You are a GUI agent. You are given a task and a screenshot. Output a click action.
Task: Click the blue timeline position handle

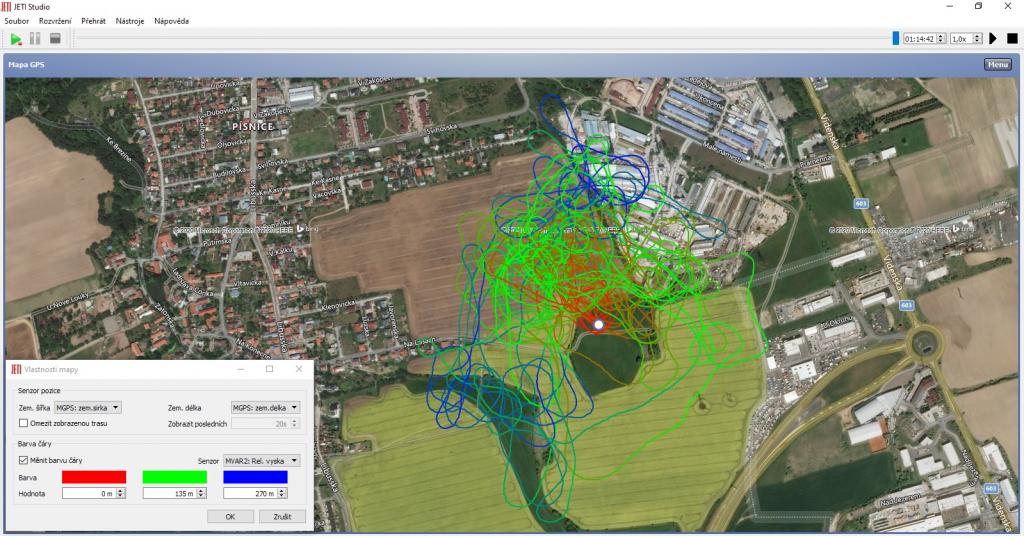(x=896, y=39)
